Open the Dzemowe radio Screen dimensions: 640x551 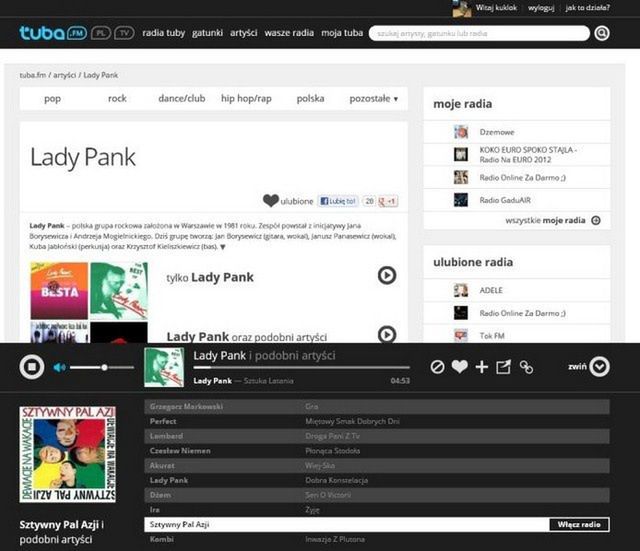pyautogui.click(x=497, y=132)
